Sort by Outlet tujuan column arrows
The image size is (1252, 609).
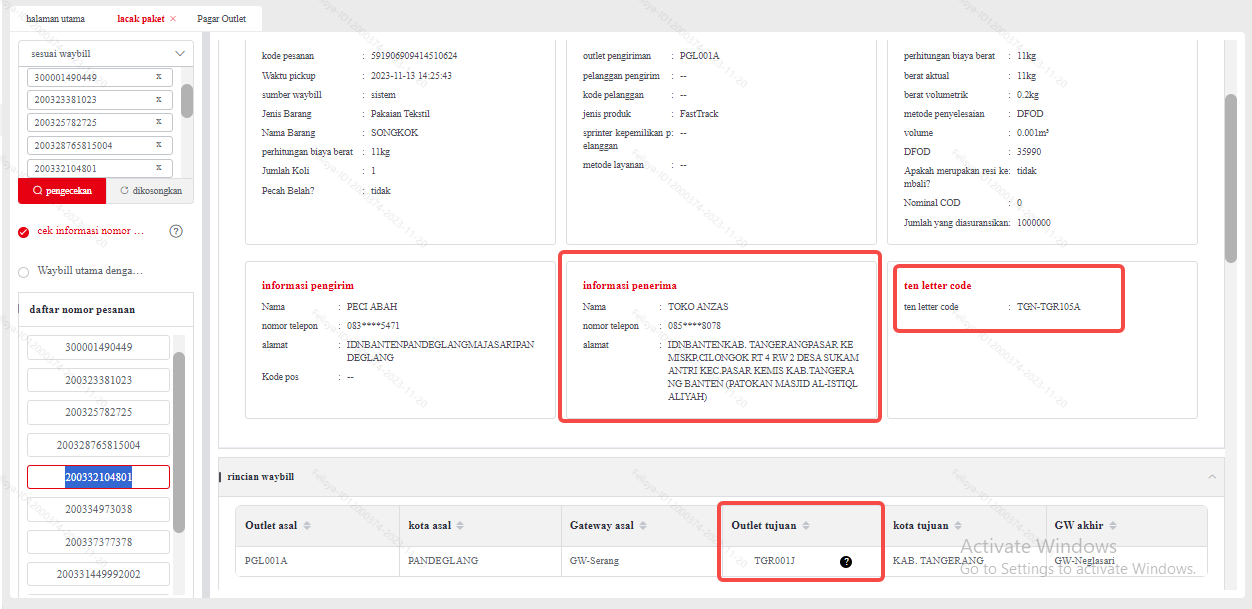806,525
